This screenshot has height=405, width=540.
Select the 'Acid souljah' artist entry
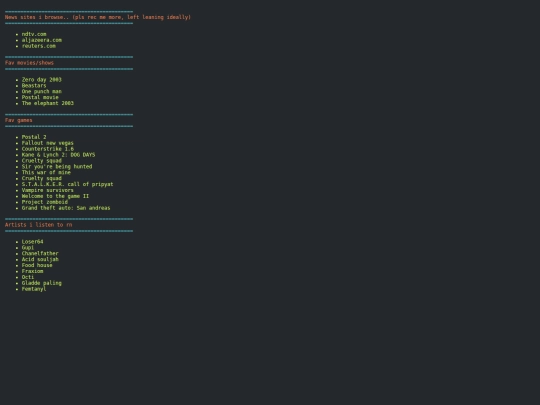tap(40, 259)
